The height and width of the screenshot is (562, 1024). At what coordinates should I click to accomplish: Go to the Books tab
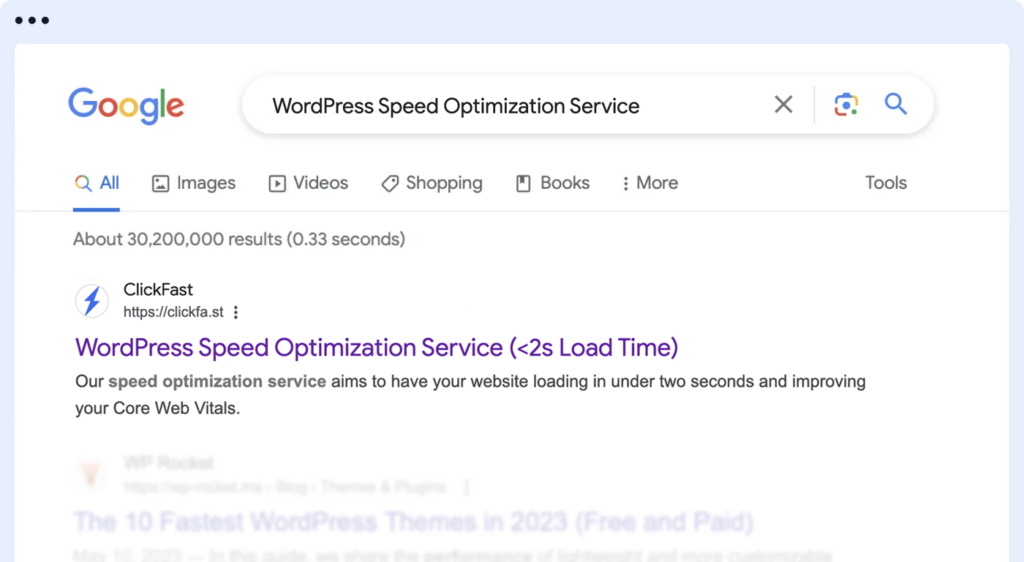(x=552, y=183)
